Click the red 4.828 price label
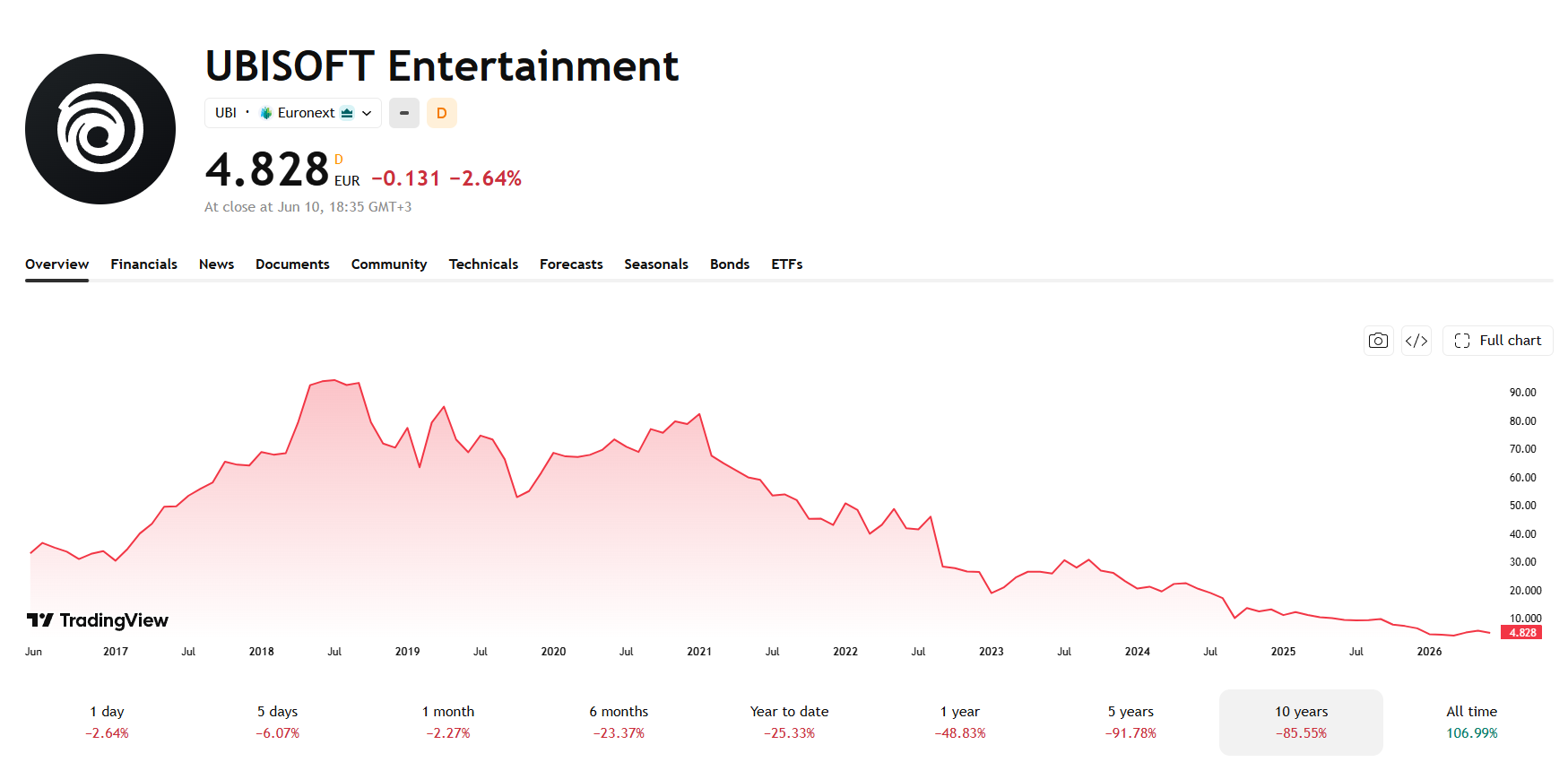Viewport: 1568px width, 762px height. [x=1522, y=633]
